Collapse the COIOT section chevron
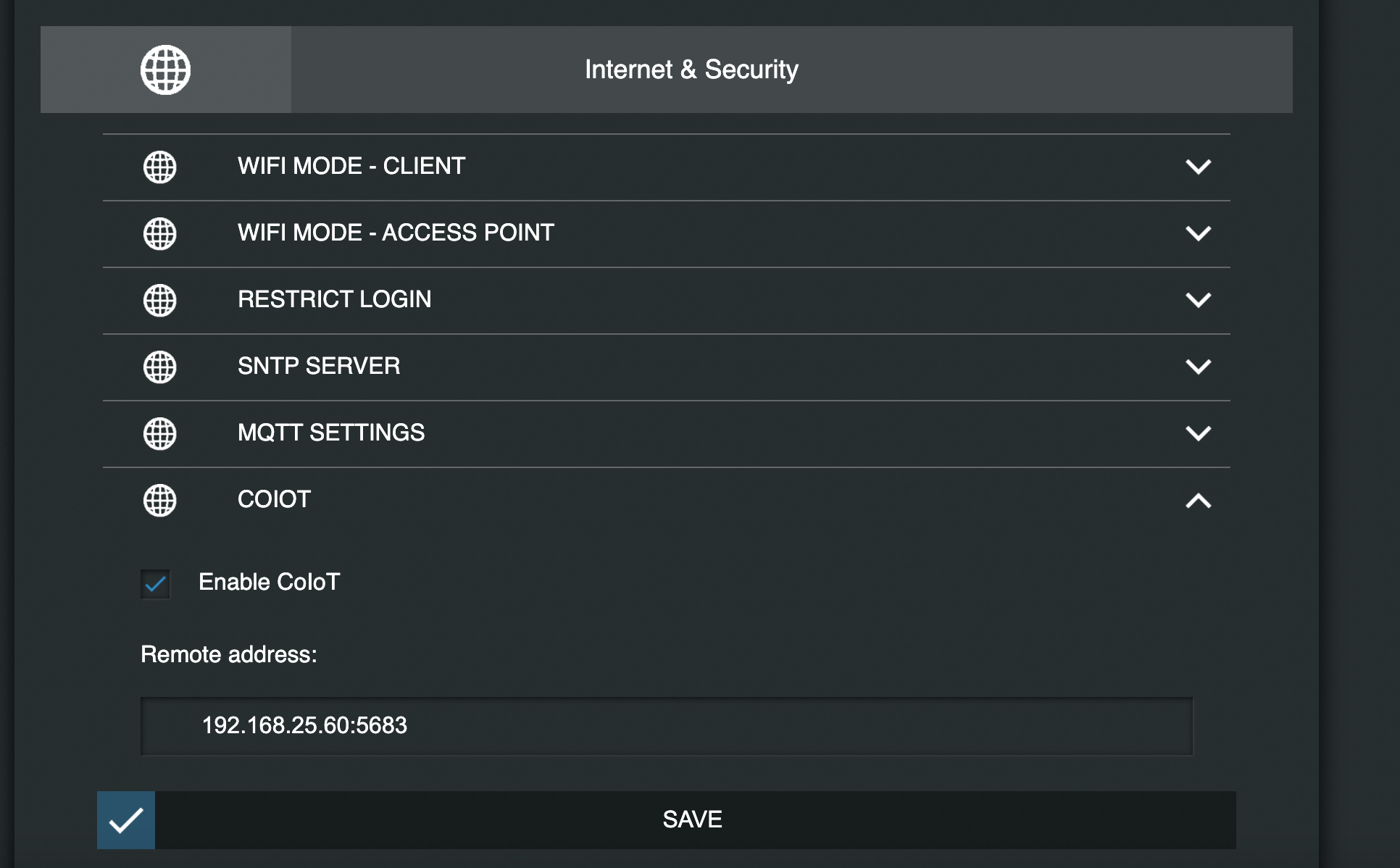This screenshot has height=868, width=1400. pyautogui.click(x=1198, y=500)
